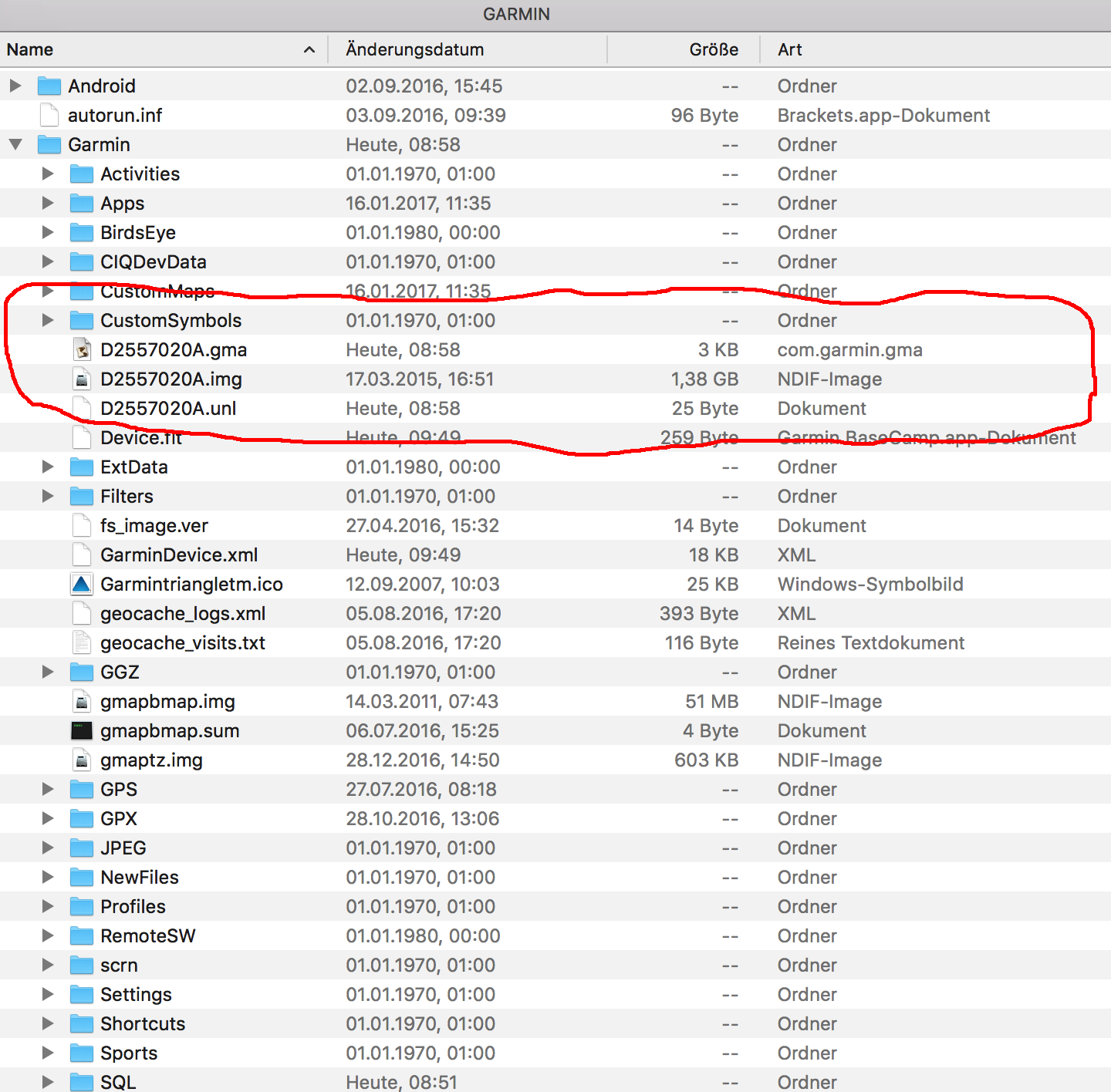Image resolution: width=1111 pixels, height=1092 pixels.
Task: Click the fs_image.ver file icon
Action: [x=82, y=525]
